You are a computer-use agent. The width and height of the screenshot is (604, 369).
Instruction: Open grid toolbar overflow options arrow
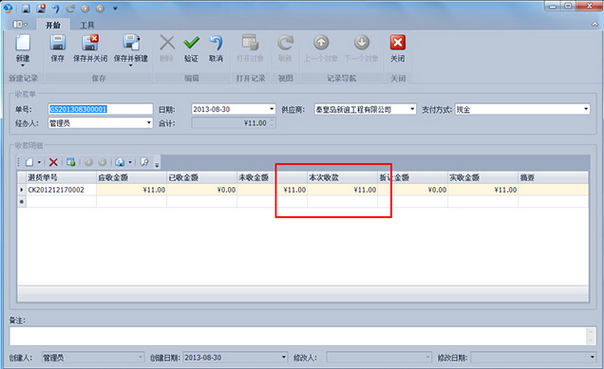click(x=157, y=164)
